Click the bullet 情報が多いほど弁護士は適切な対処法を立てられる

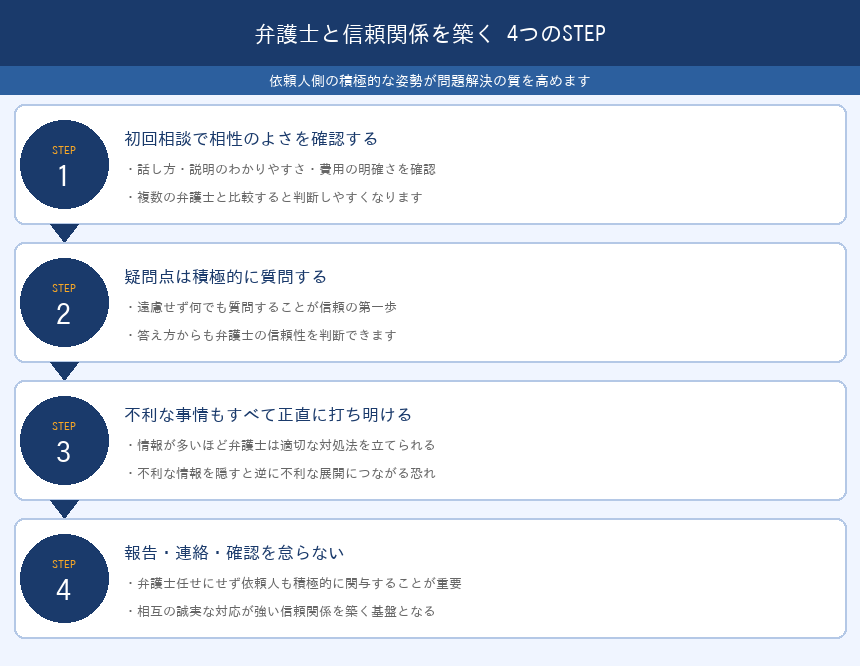(x=281, y=446)
